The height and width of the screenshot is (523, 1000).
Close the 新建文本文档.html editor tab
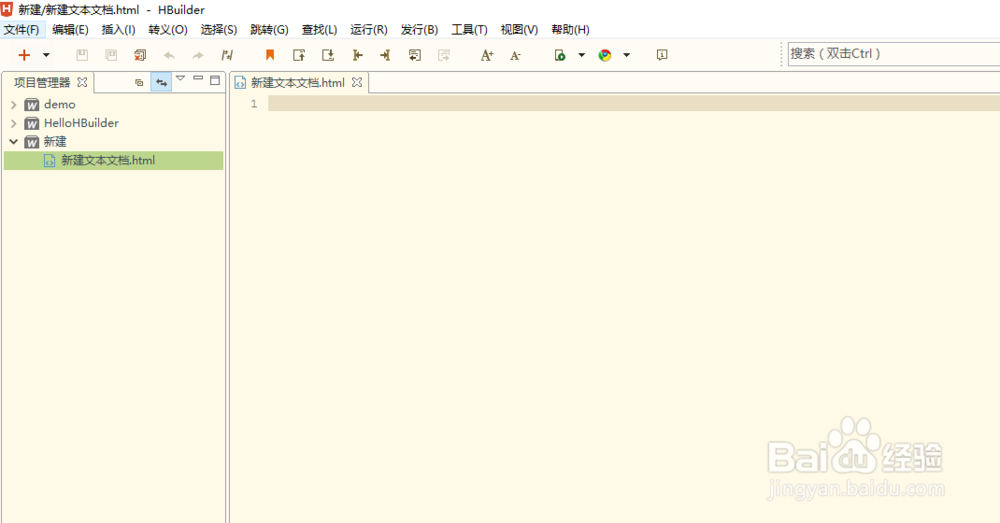coord(357,82)
